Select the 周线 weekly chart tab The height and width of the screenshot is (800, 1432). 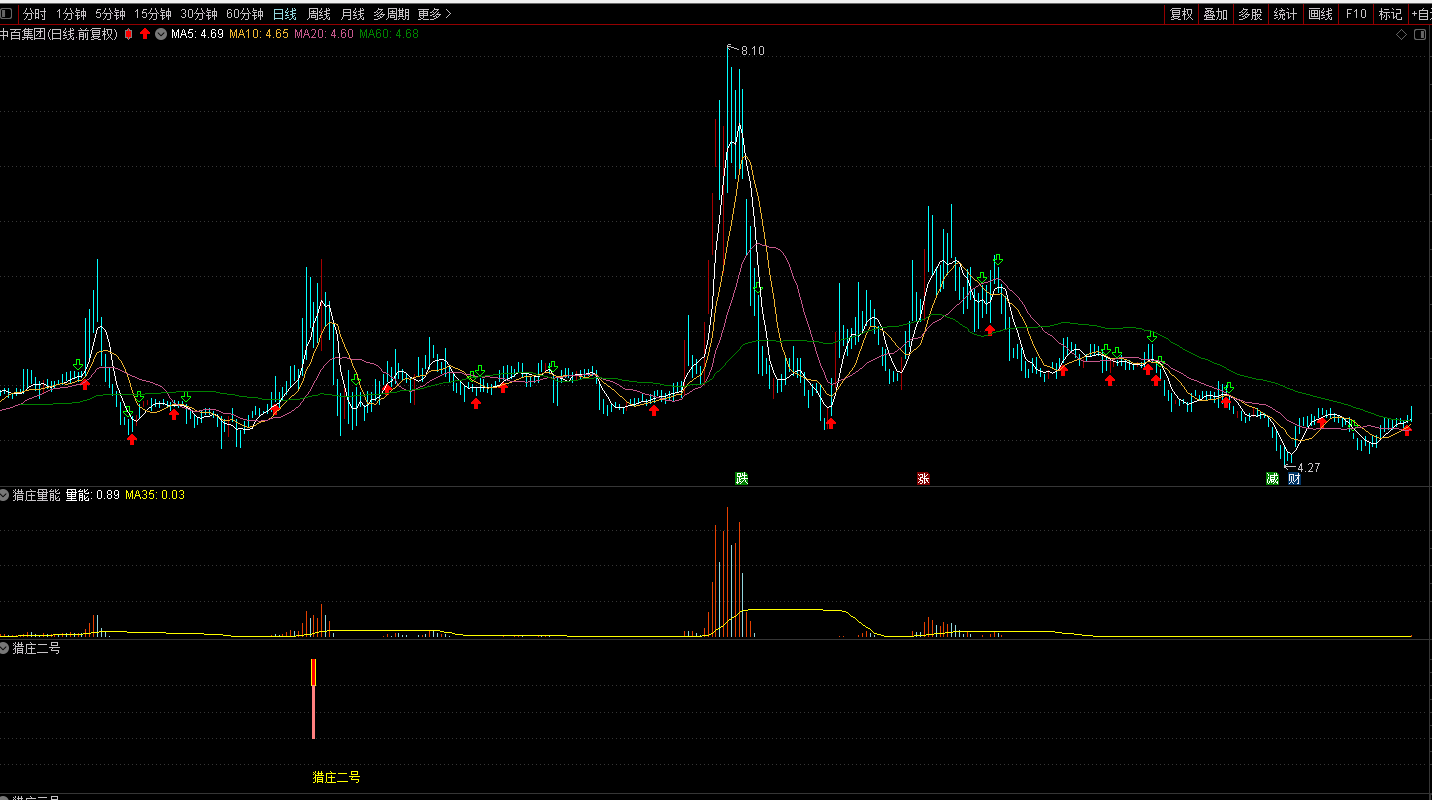[x=319, y=14]
